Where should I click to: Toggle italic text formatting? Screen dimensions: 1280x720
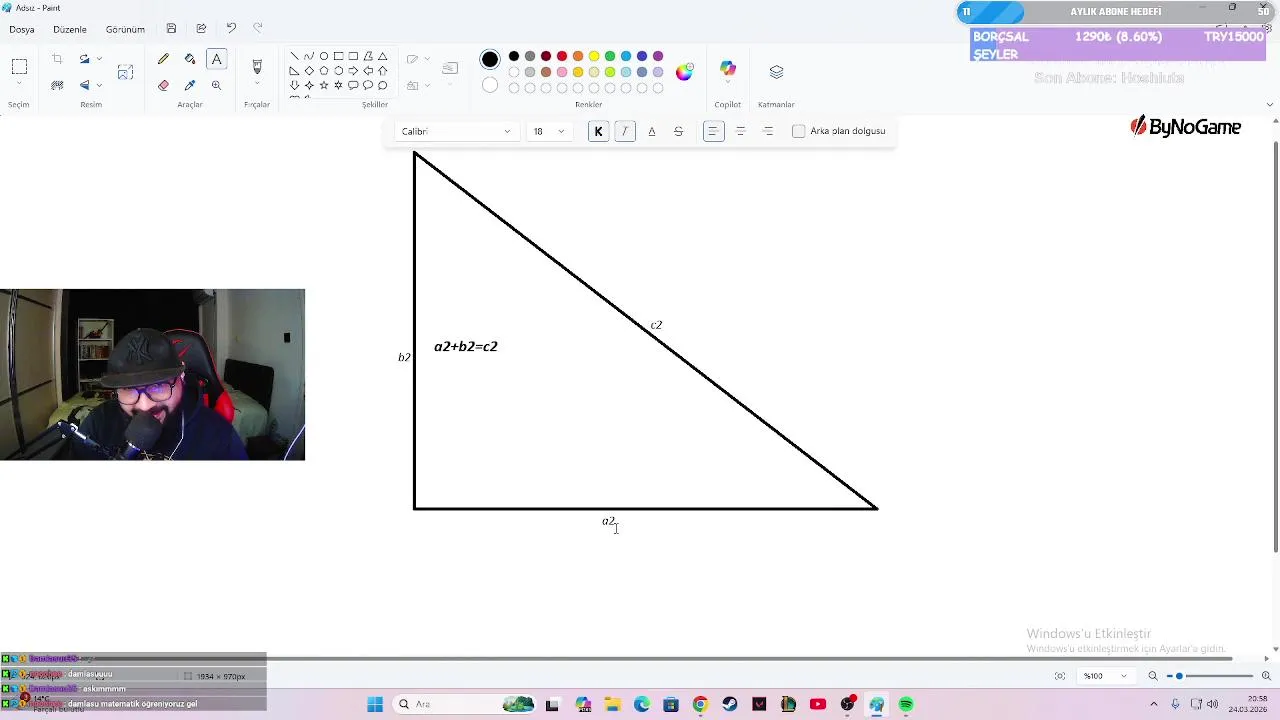[x=625, y=131]
